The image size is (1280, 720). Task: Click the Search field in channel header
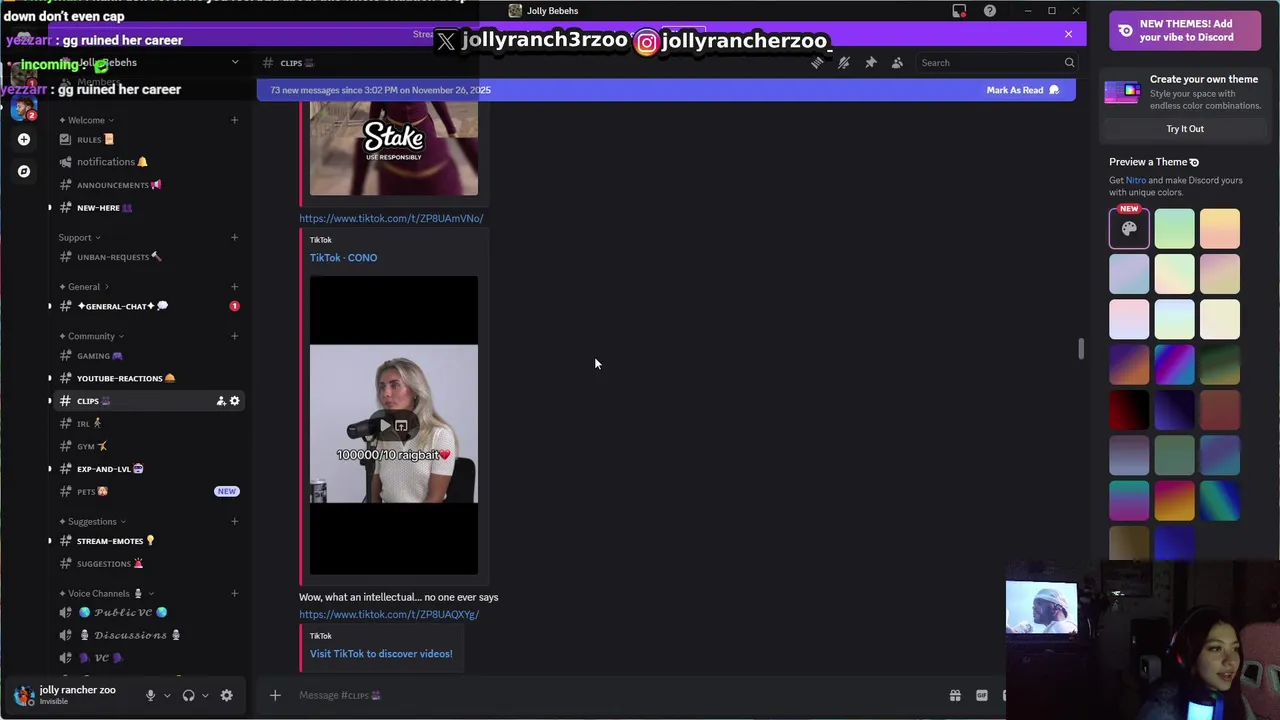tap(997, 63)
